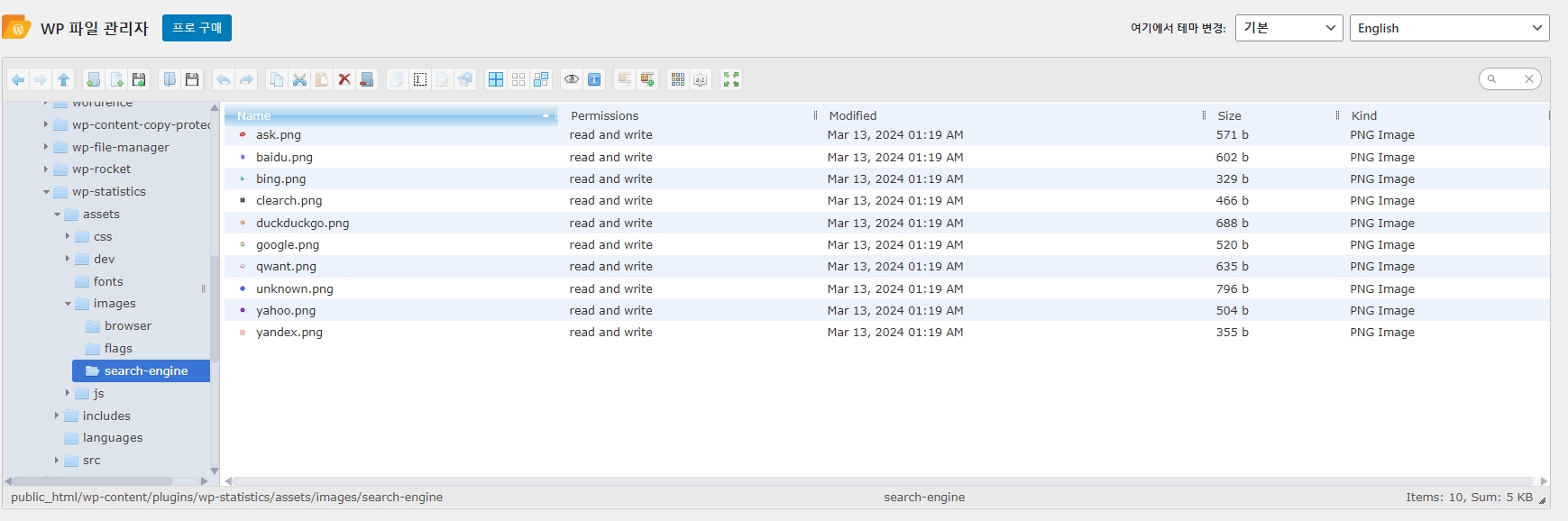Click the Duplicate icon in toolbar

click(397, 79)
